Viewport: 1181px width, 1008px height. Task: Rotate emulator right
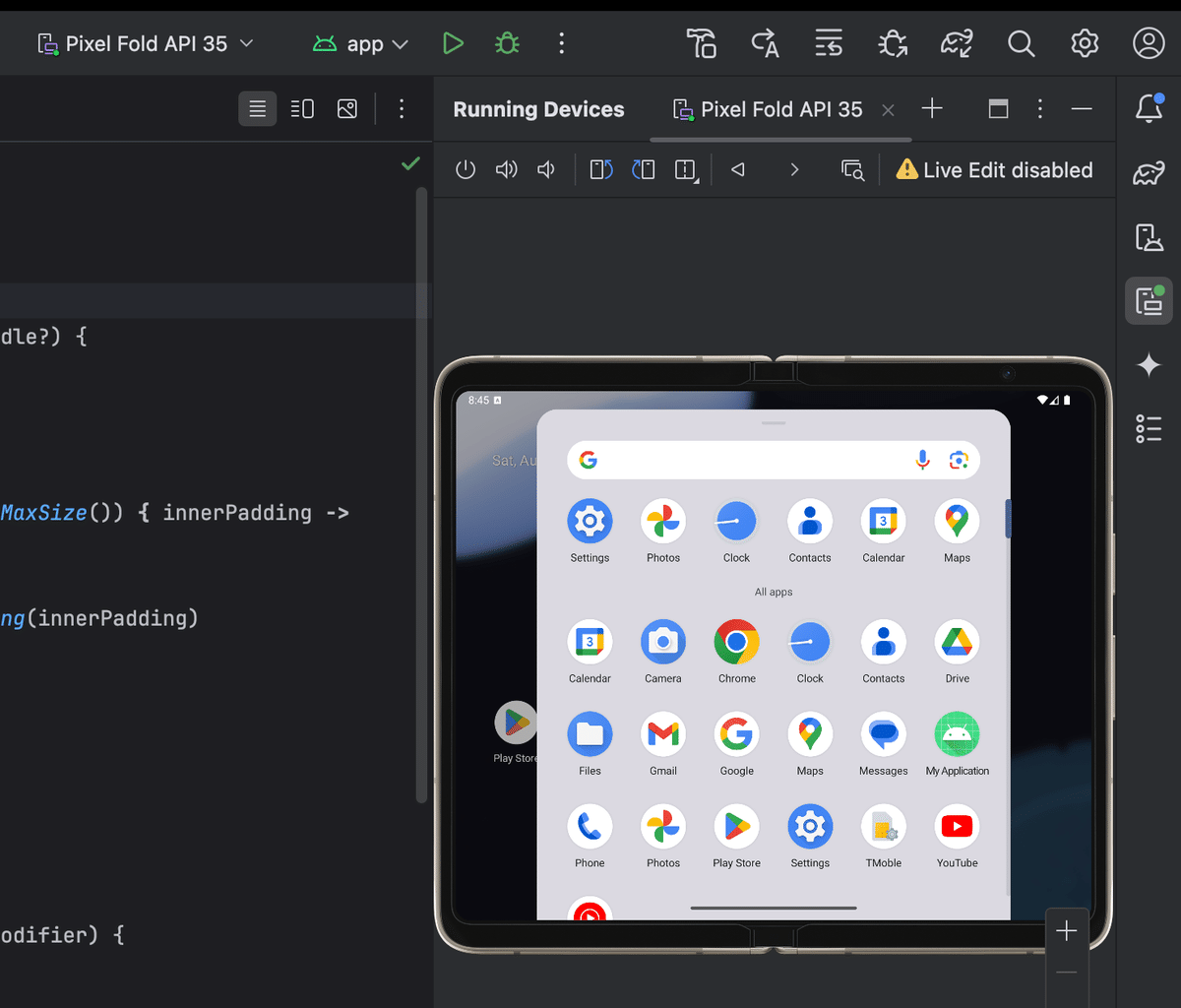tap(644, 169)
